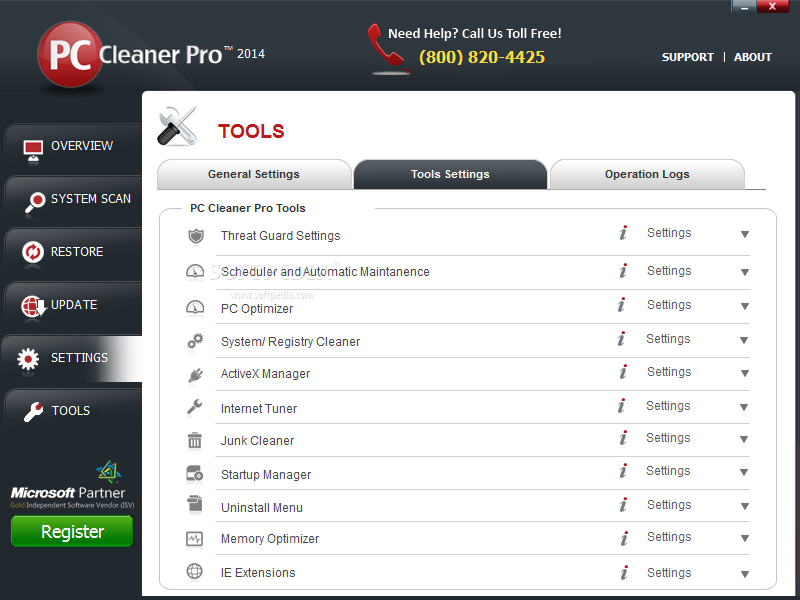
Task: Click the green Register button
Action: (72, 531)
